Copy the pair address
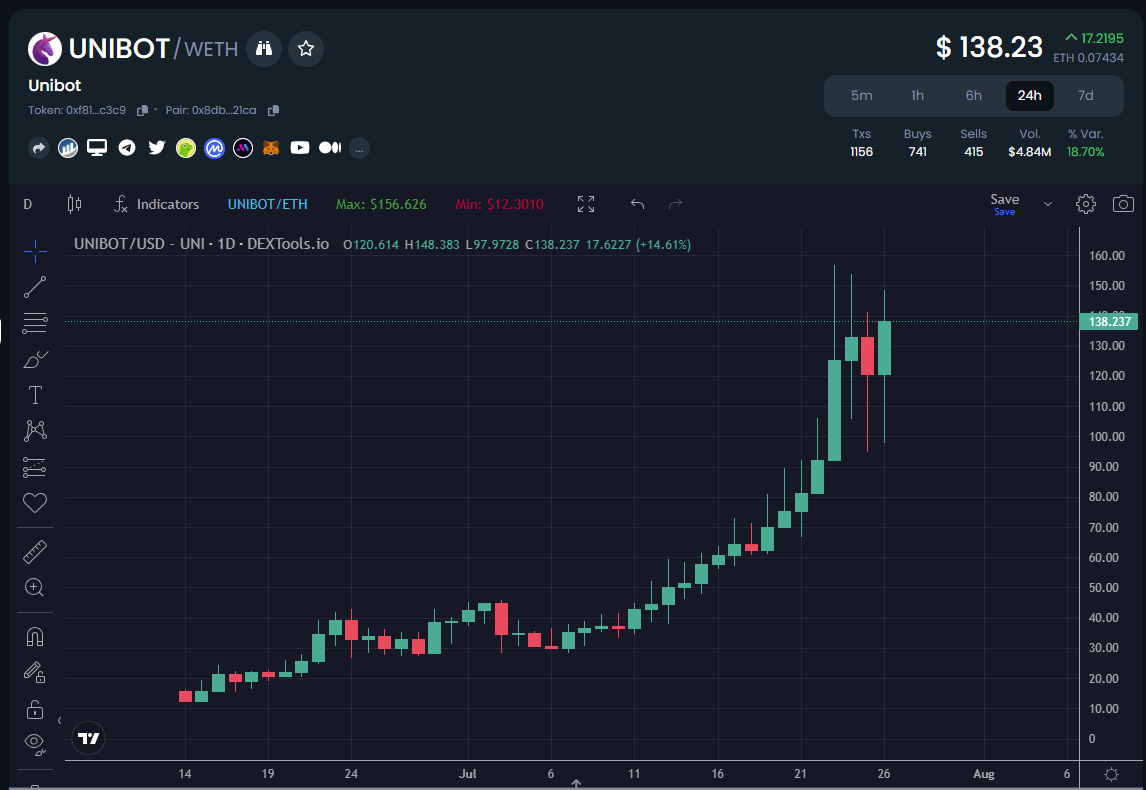1146x790 pixels. pos(273,110)
